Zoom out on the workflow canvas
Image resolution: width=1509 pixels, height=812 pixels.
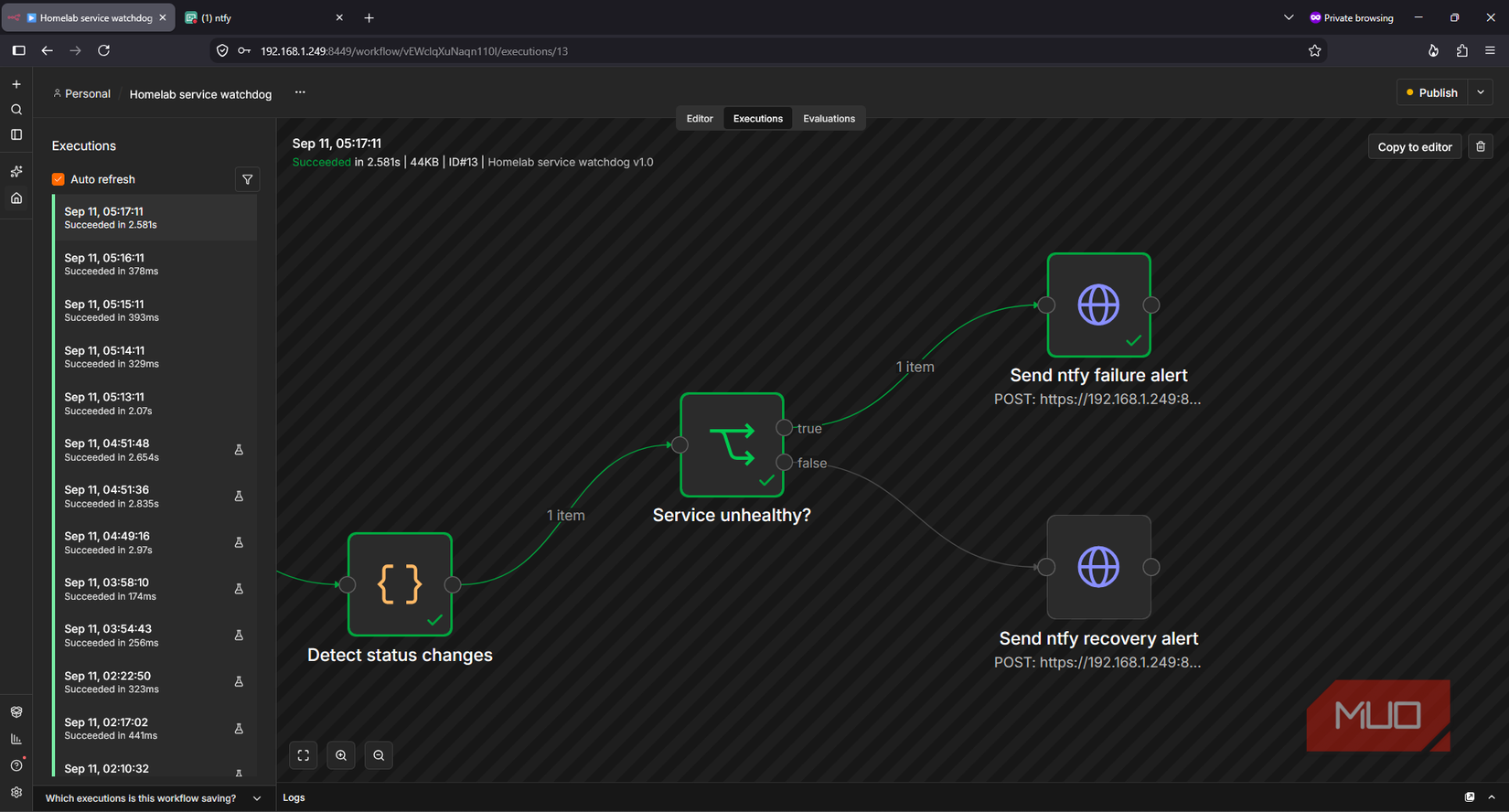click(379, 755)
